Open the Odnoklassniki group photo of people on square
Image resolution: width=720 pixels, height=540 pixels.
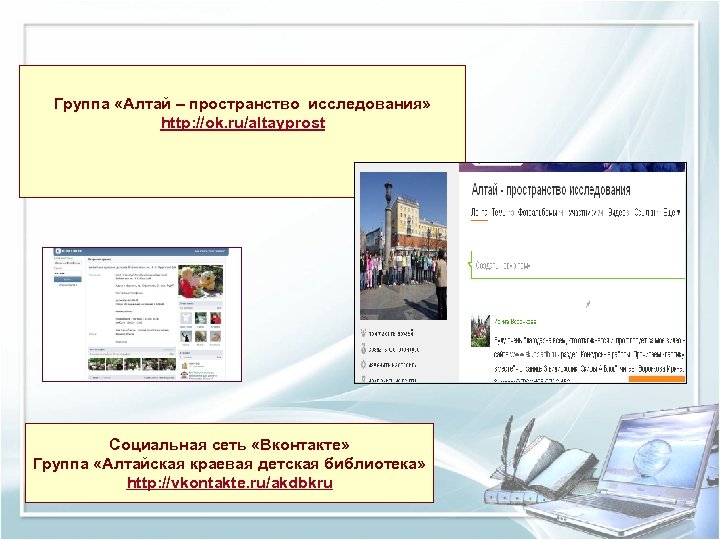(403, 246)
